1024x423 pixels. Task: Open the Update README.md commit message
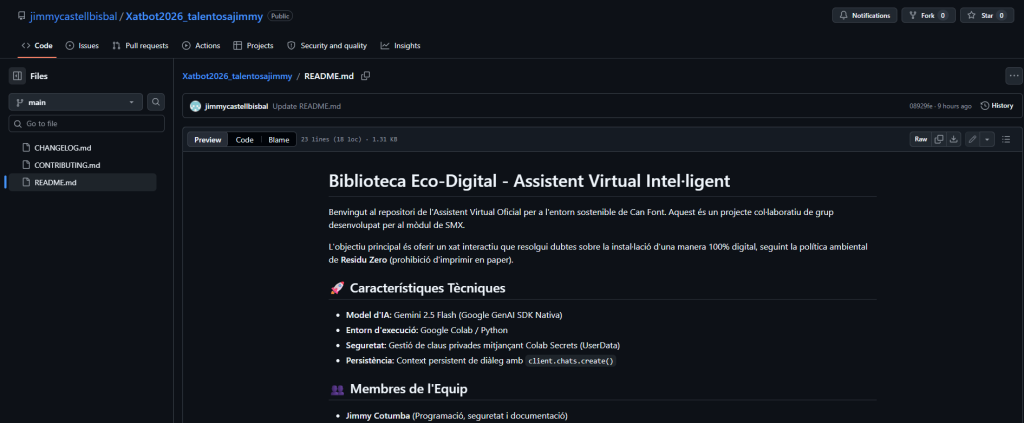307,106
